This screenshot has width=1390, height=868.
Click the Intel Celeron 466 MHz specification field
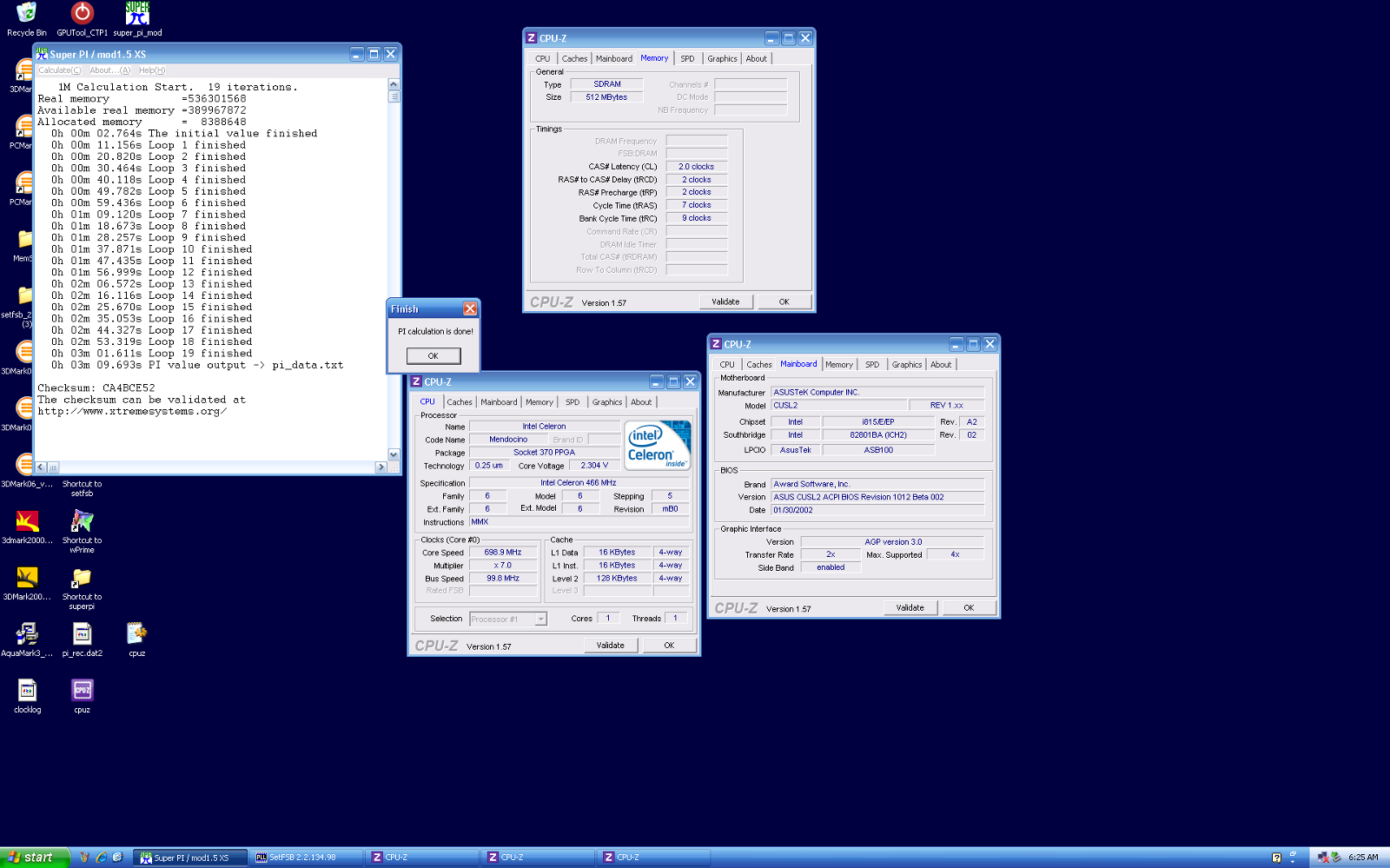[x=578, y=483]
